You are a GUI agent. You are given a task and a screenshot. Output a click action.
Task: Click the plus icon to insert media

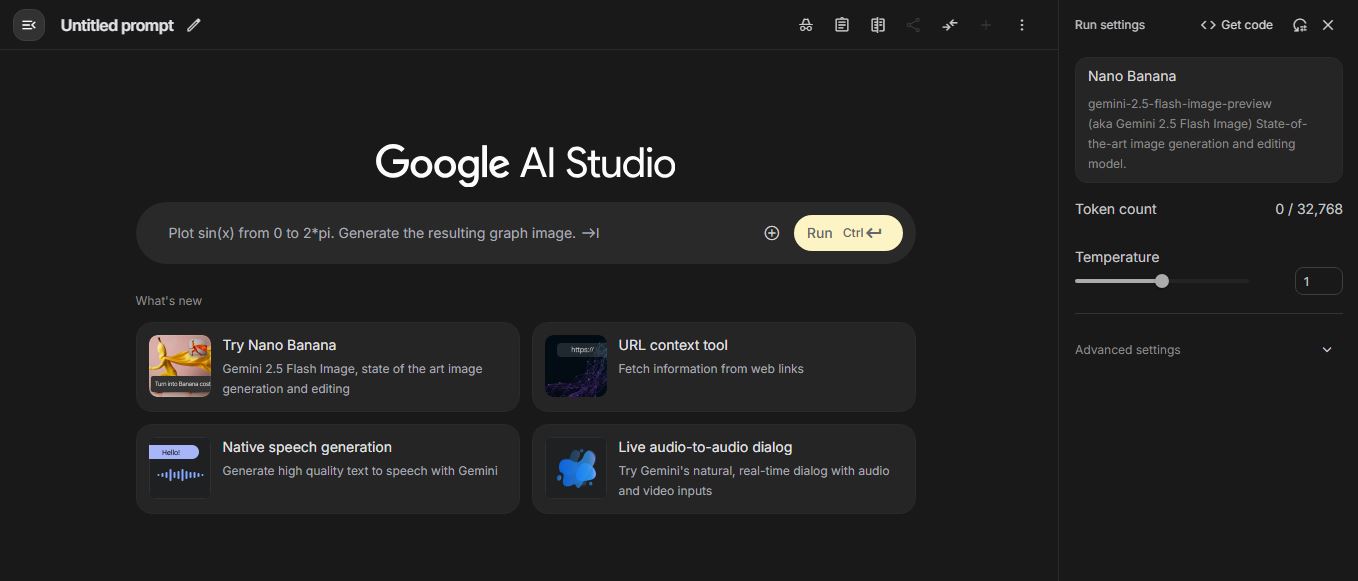coord(772,233)
